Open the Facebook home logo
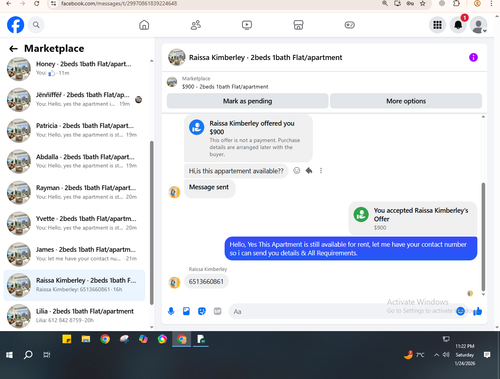 point(15,25)
